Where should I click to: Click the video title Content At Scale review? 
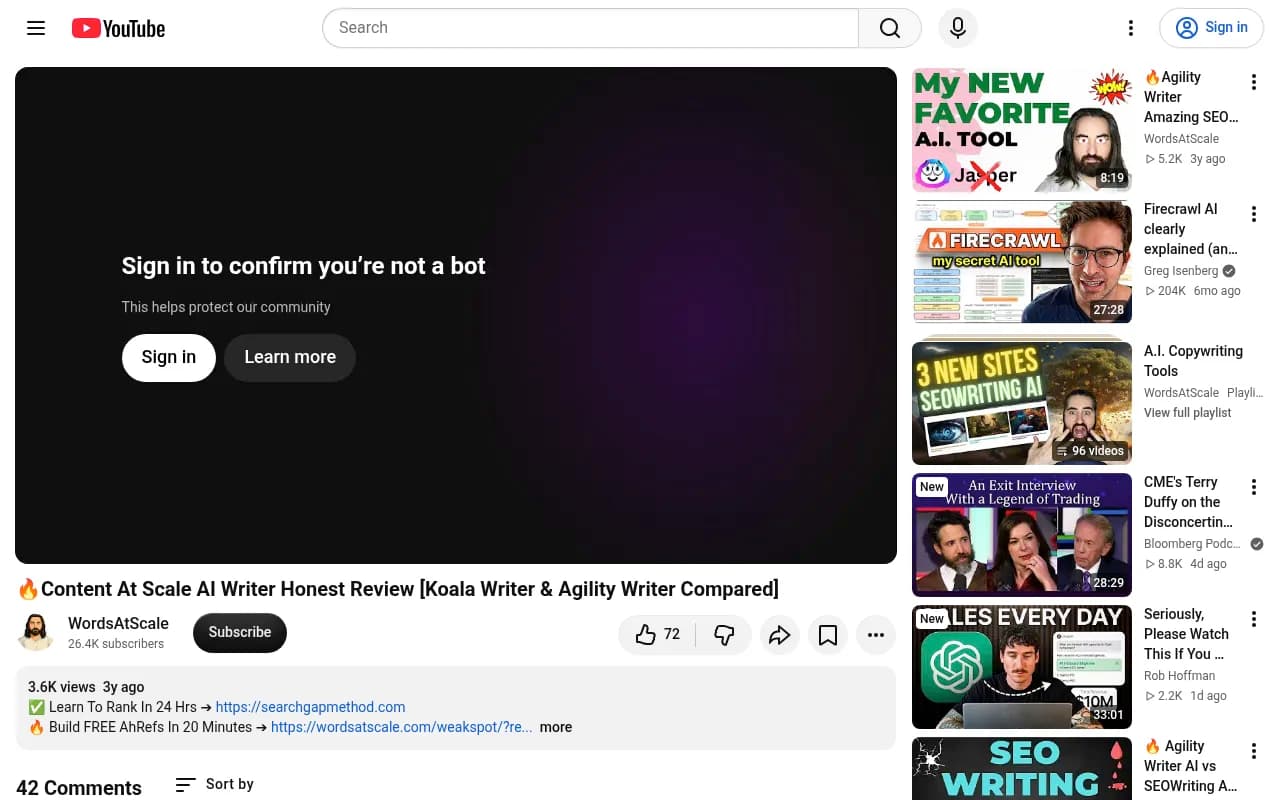click(398, 589)
